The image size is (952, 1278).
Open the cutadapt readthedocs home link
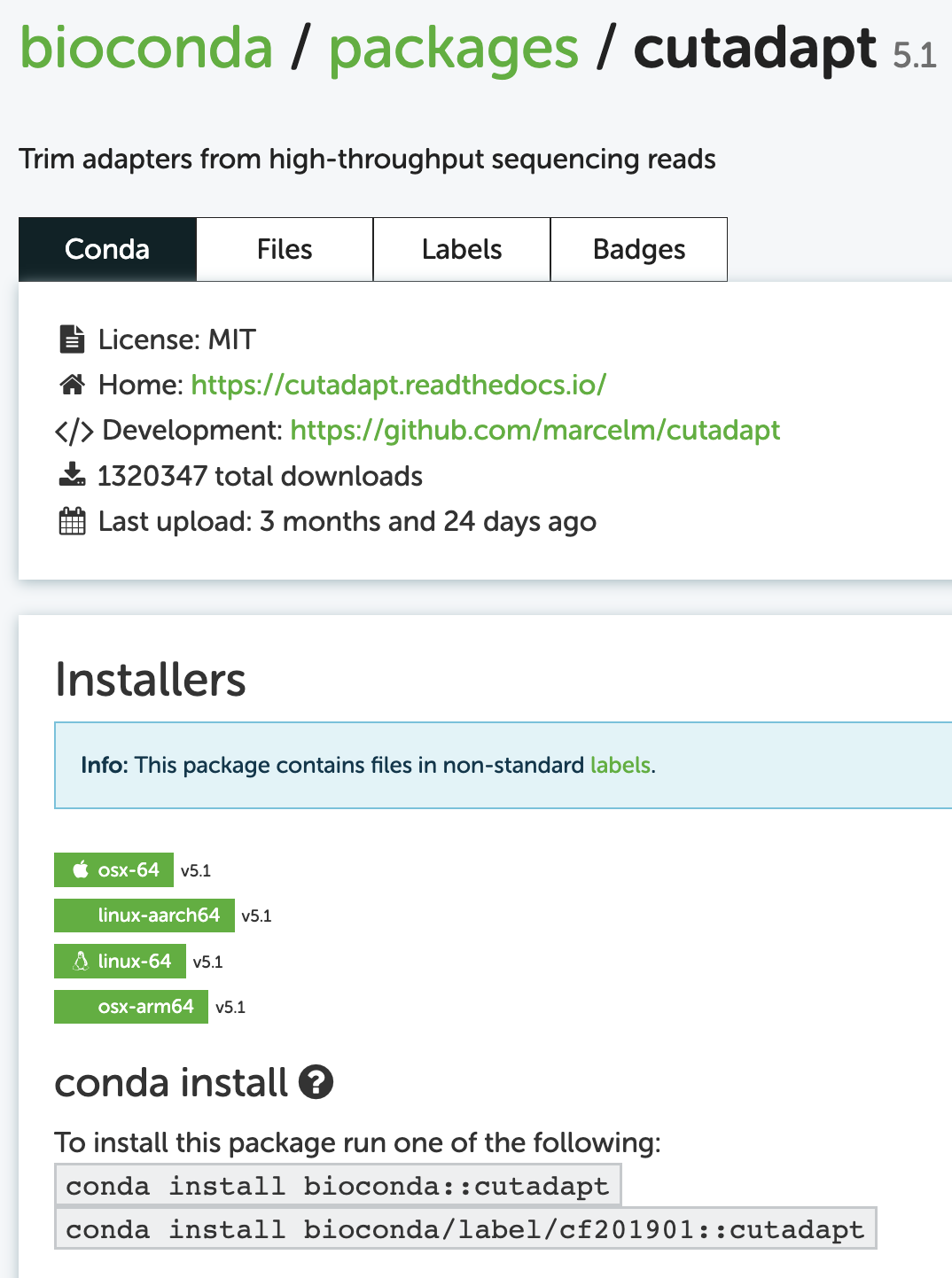point(398,385)
